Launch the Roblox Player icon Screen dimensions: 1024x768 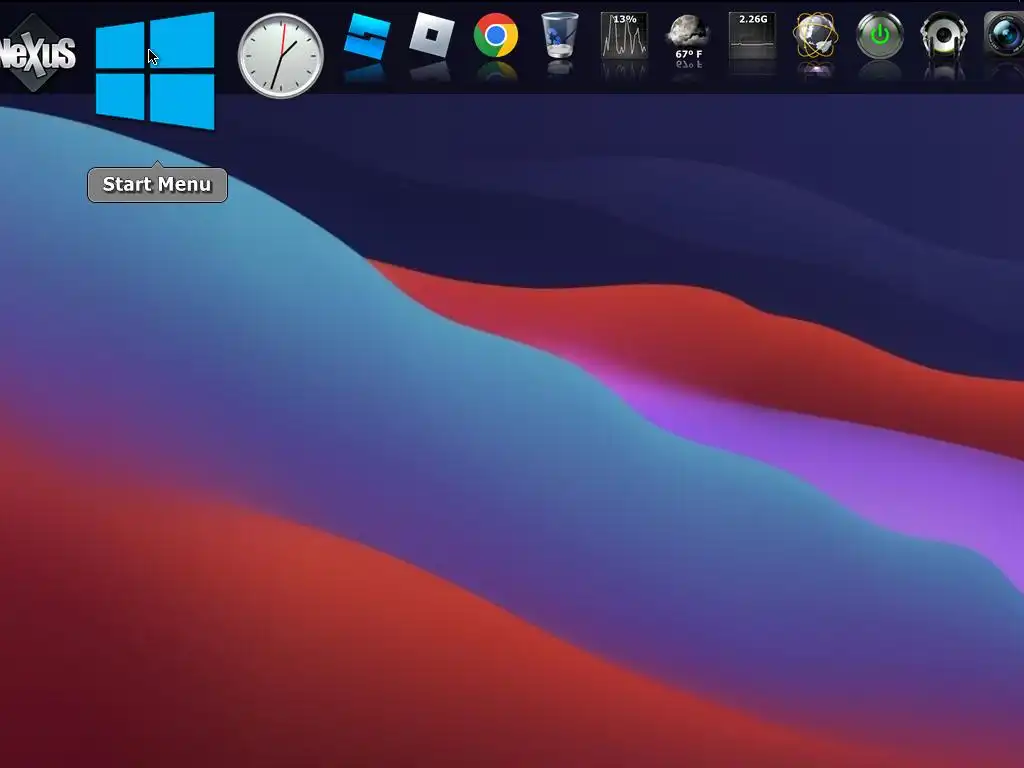click(x=431, y=35)
